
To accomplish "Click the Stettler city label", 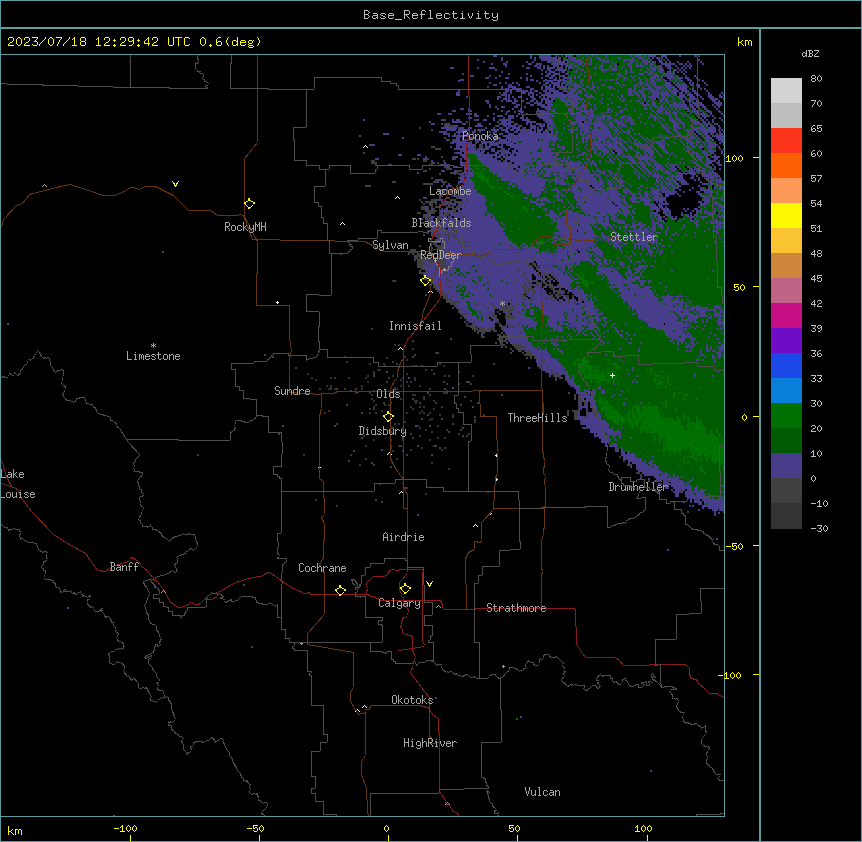I will coord(634,237).
